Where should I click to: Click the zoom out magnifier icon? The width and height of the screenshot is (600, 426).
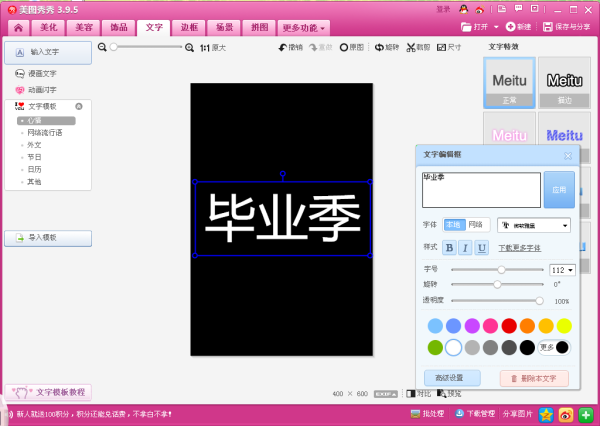(x=102, y=47)
